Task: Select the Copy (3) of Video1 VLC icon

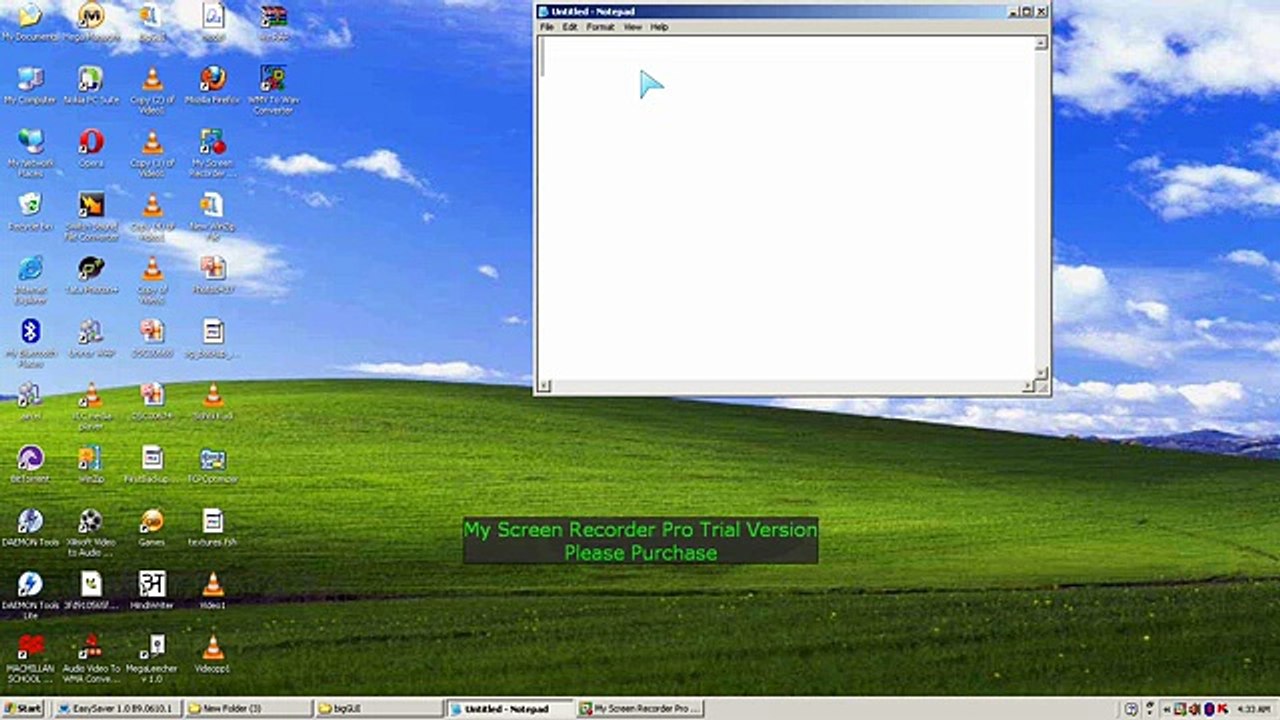Action: pos(152,153)
